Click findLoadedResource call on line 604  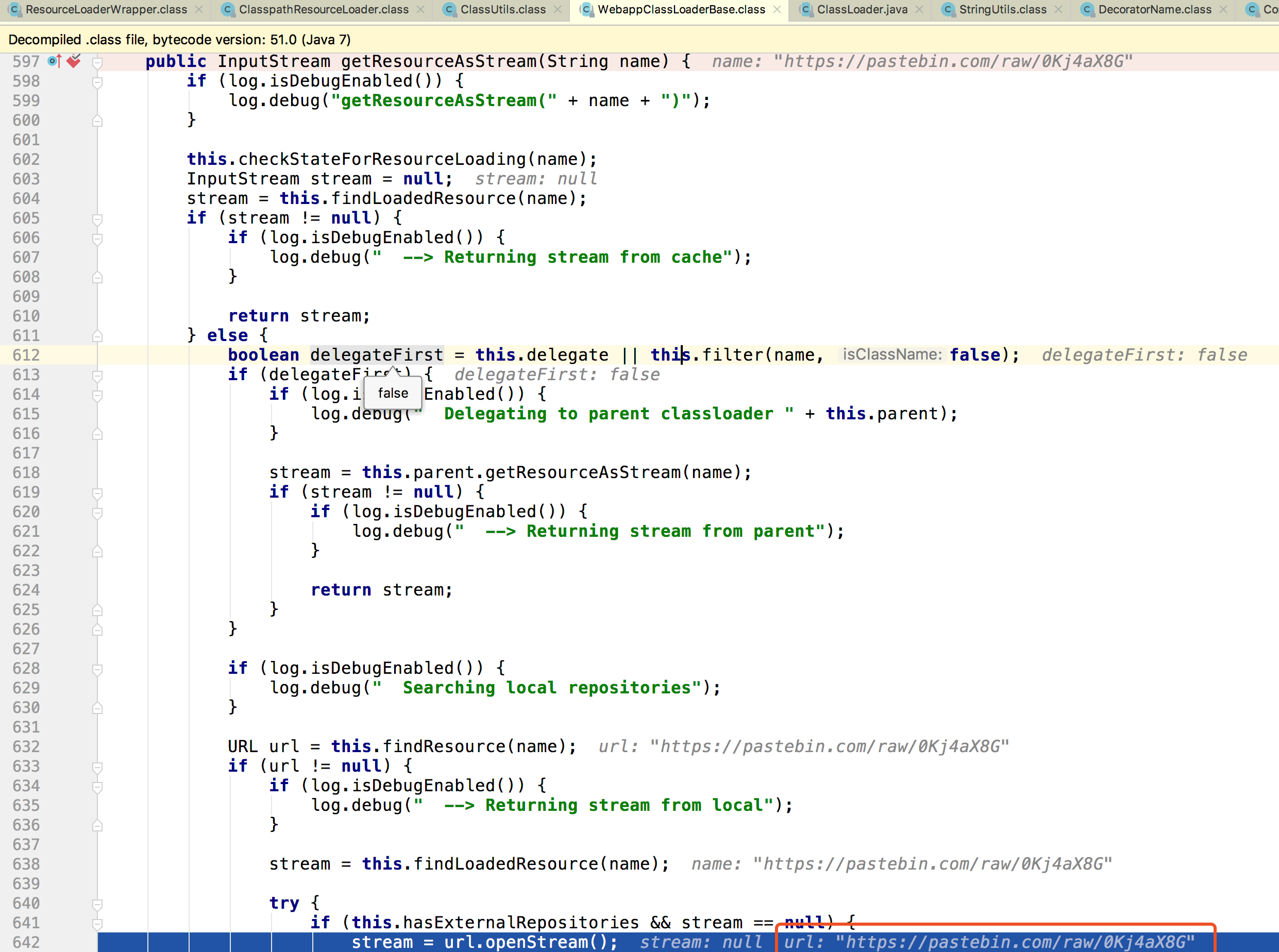424,198
